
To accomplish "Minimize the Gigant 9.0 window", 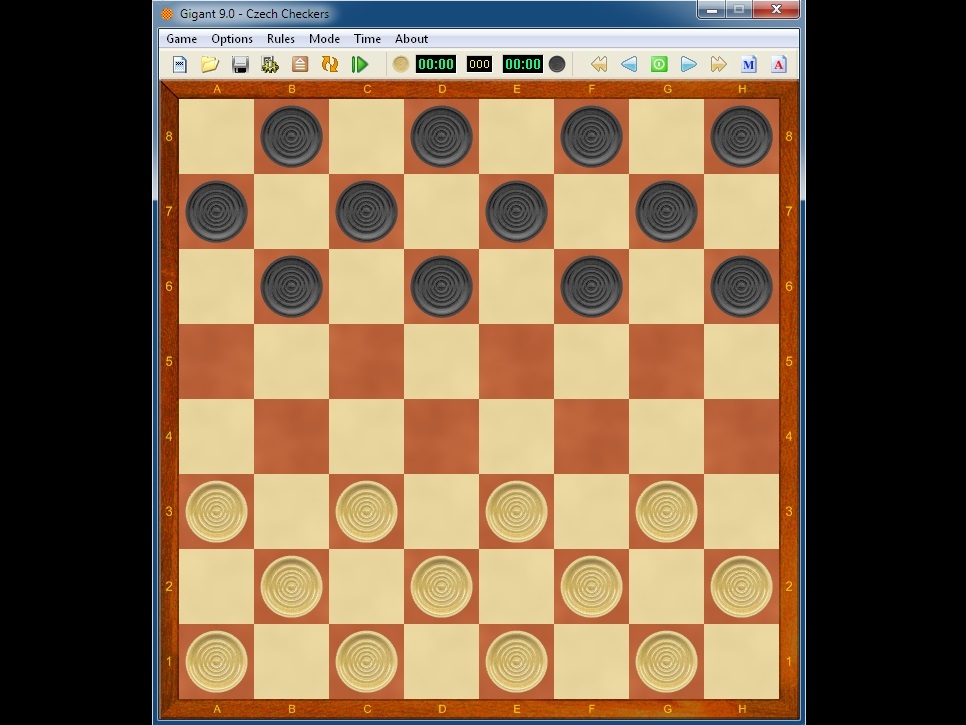I will 711,9.
